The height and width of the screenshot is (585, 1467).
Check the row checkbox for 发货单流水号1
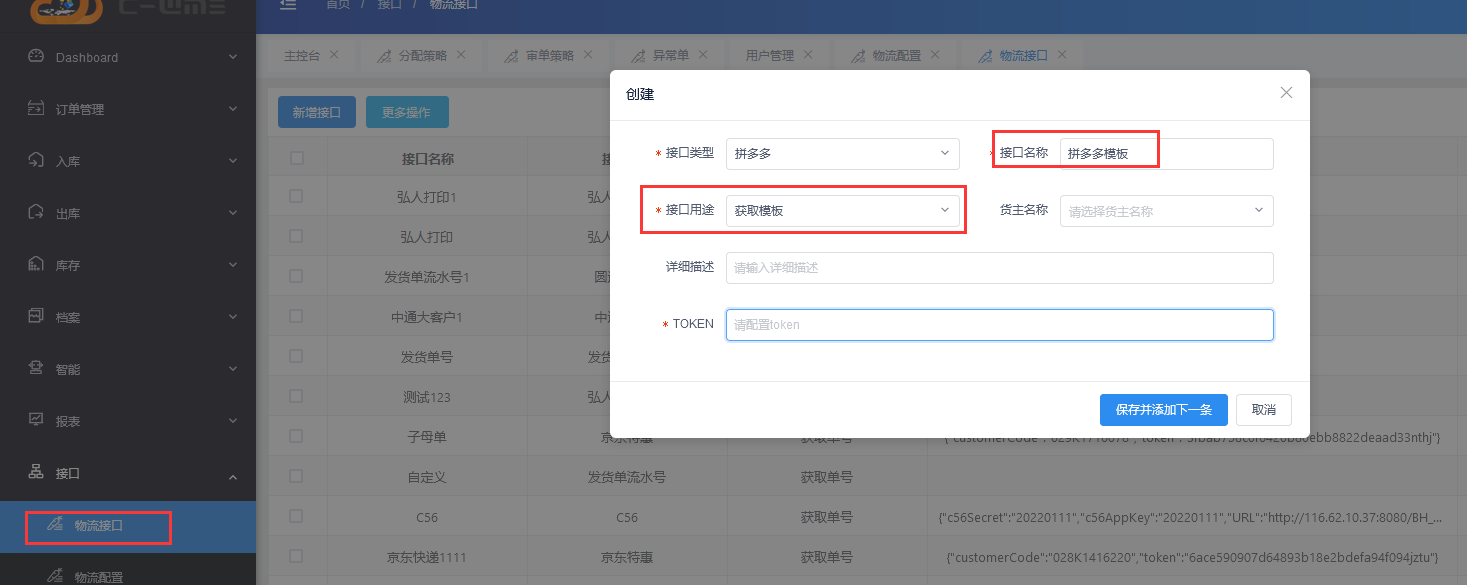pyautogui.click(x=296, y=277)
